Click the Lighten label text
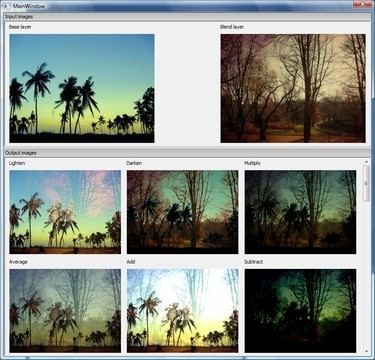This screenshot has height=360, width=375. tap(17, 163)
